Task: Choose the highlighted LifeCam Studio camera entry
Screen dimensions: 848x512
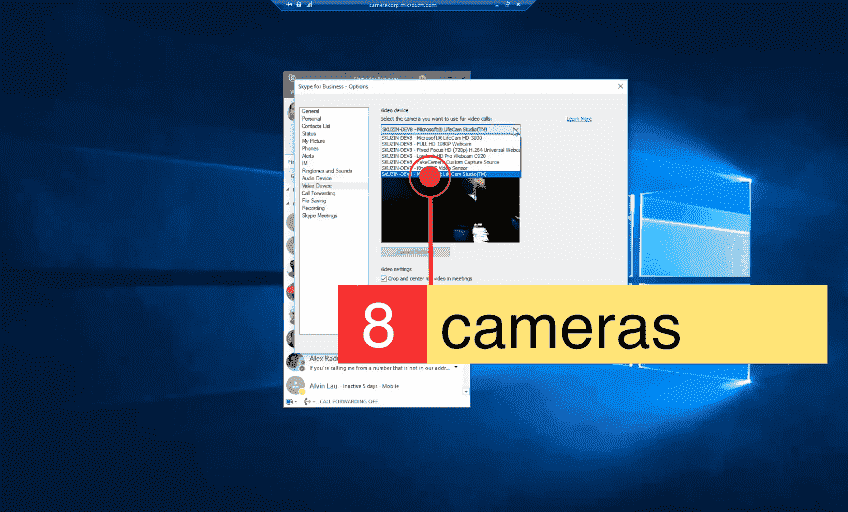Action: (x=450, y=174)
